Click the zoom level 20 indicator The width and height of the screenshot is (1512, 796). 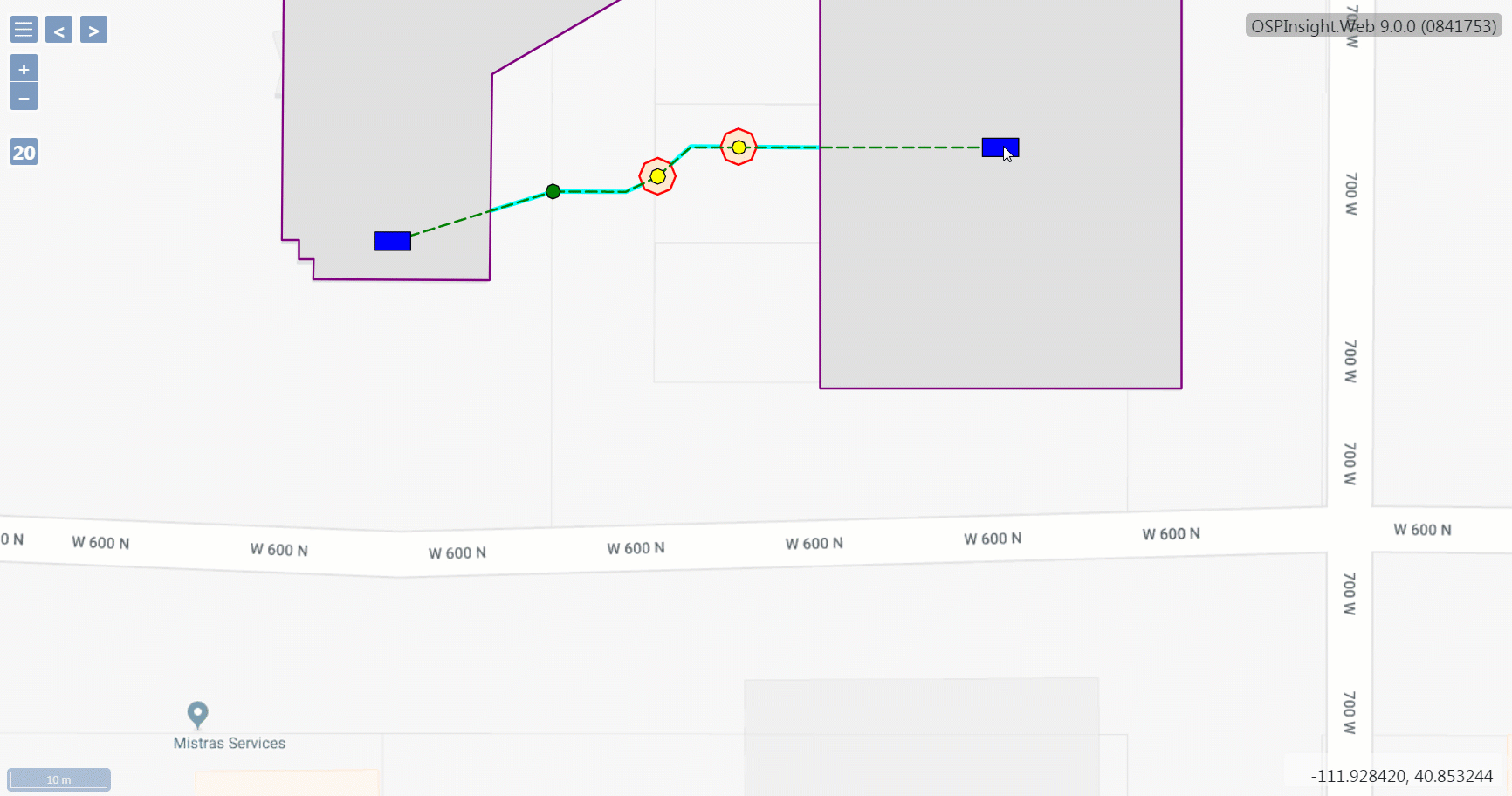point(23,152)
